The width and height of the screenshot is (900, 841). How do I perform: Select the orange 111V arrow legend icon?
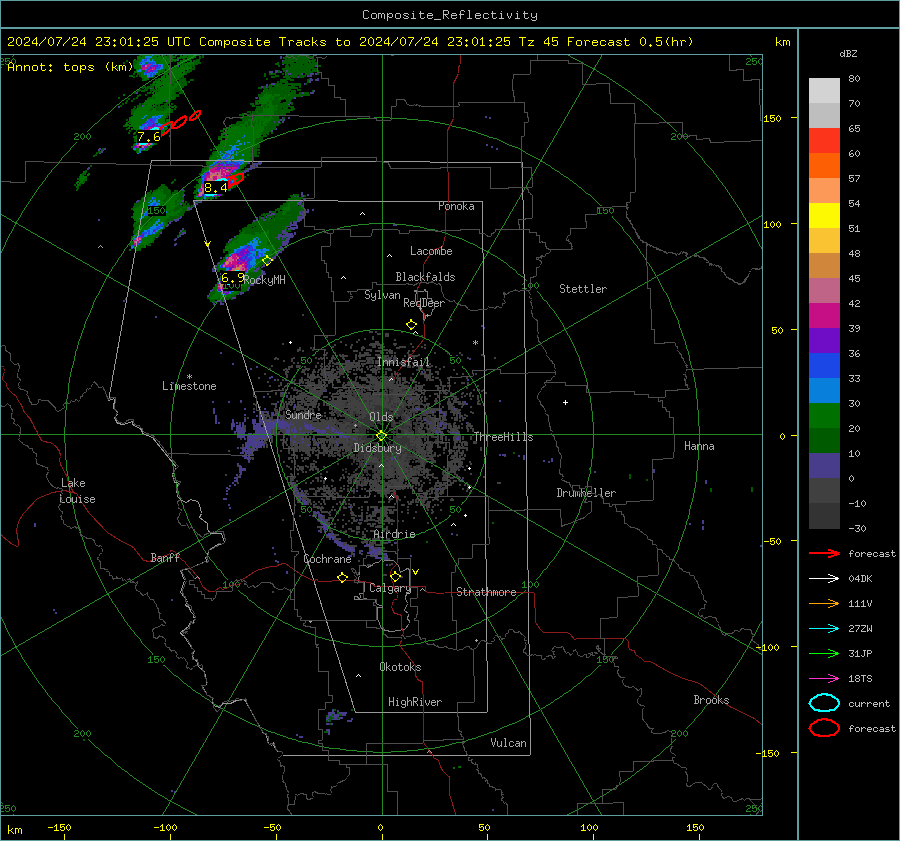click(824, 603)
